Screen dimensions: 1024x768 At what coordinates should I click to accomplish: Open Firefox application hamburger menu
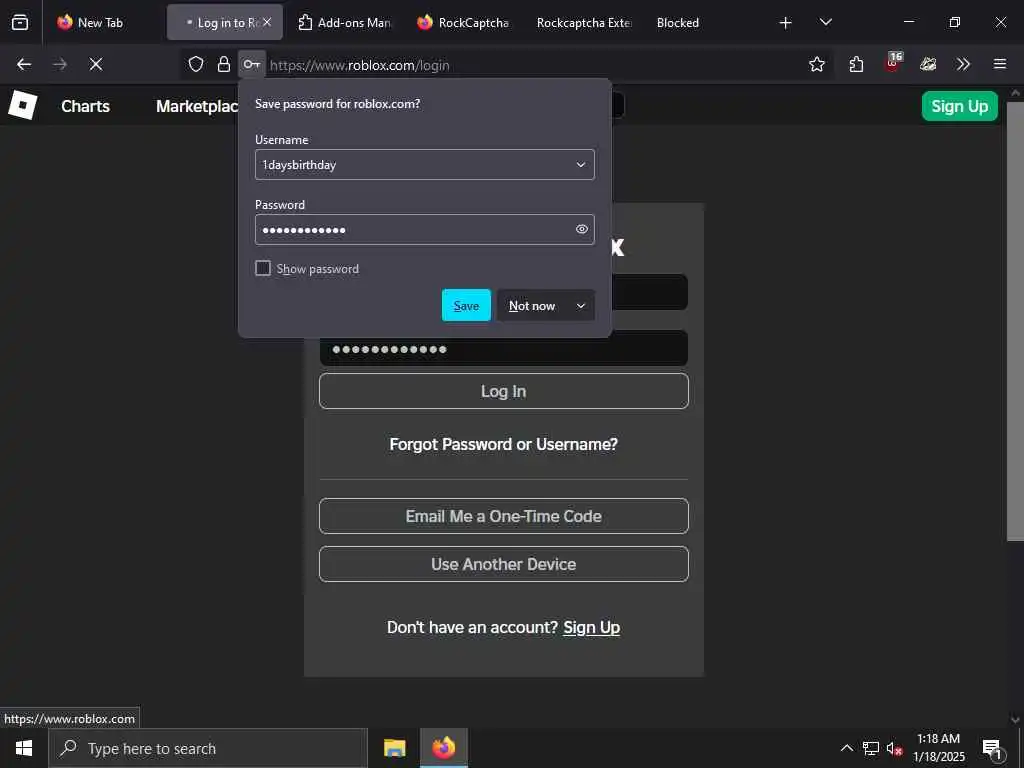pos(999,64)
